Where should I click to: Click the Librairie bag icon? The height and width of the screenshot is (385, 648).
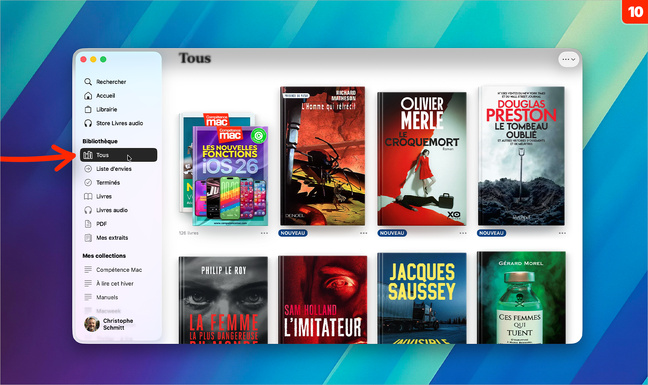[88, 109]
